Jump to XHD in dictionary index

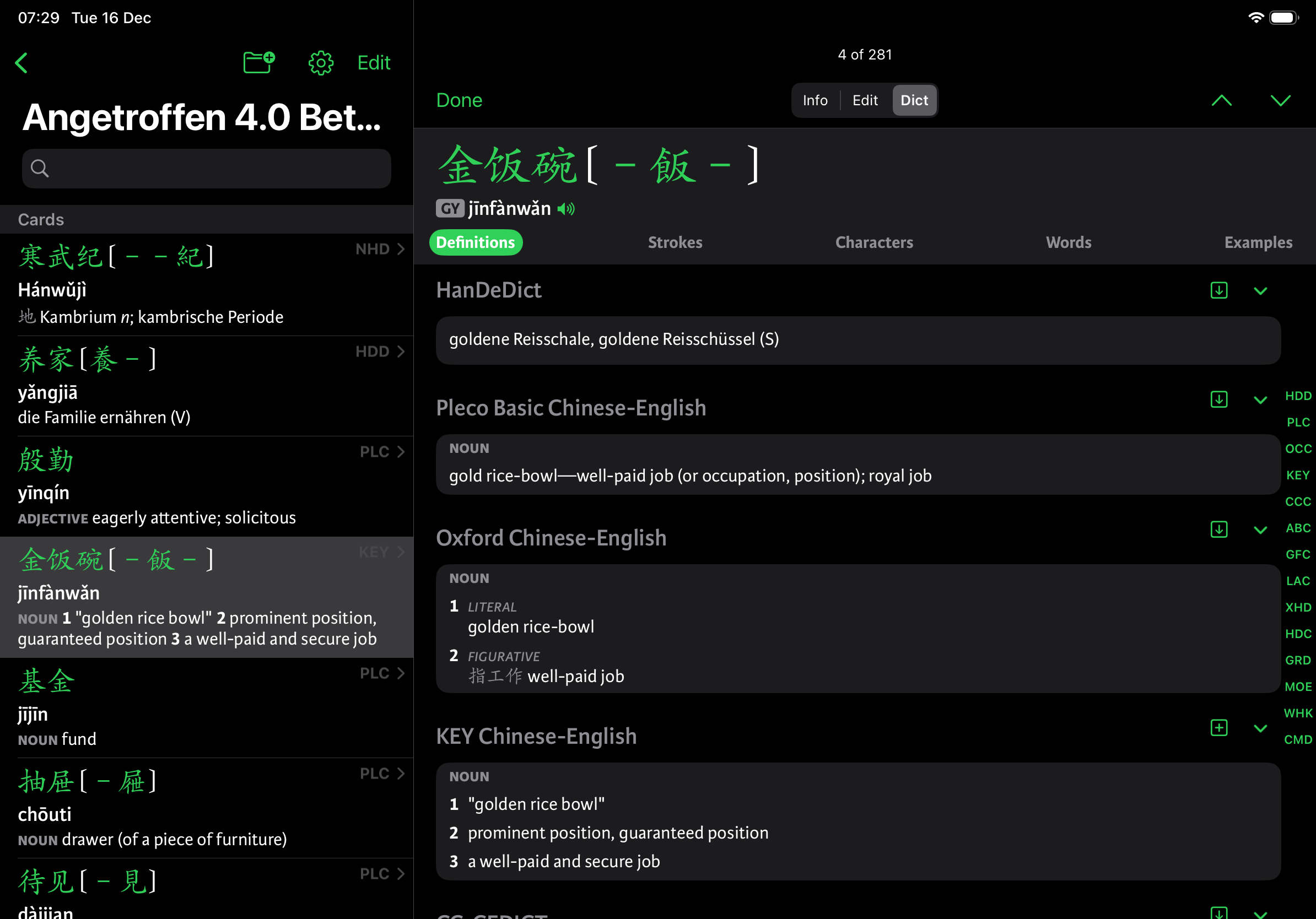pyautogui.click(x=1298, y=607)
